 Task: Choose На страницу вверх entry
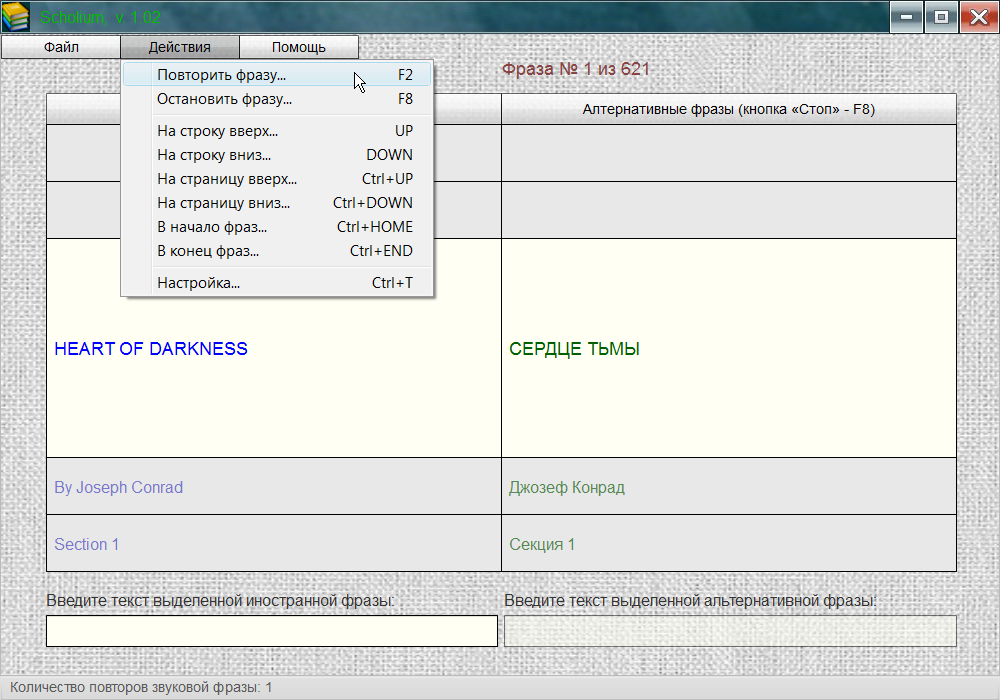(227, 179)
